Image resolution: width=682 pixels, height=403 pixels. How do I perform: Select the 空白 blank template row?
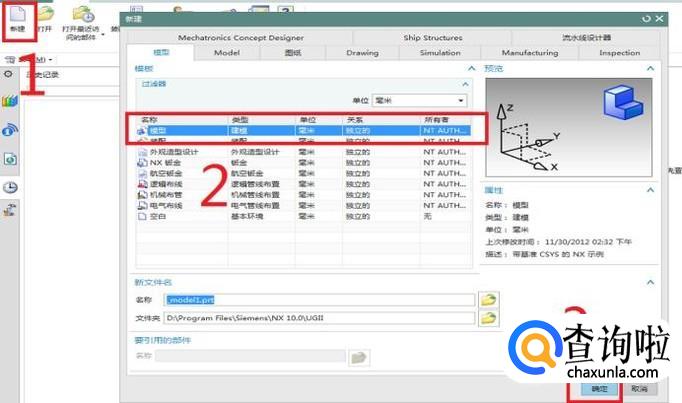304,216
